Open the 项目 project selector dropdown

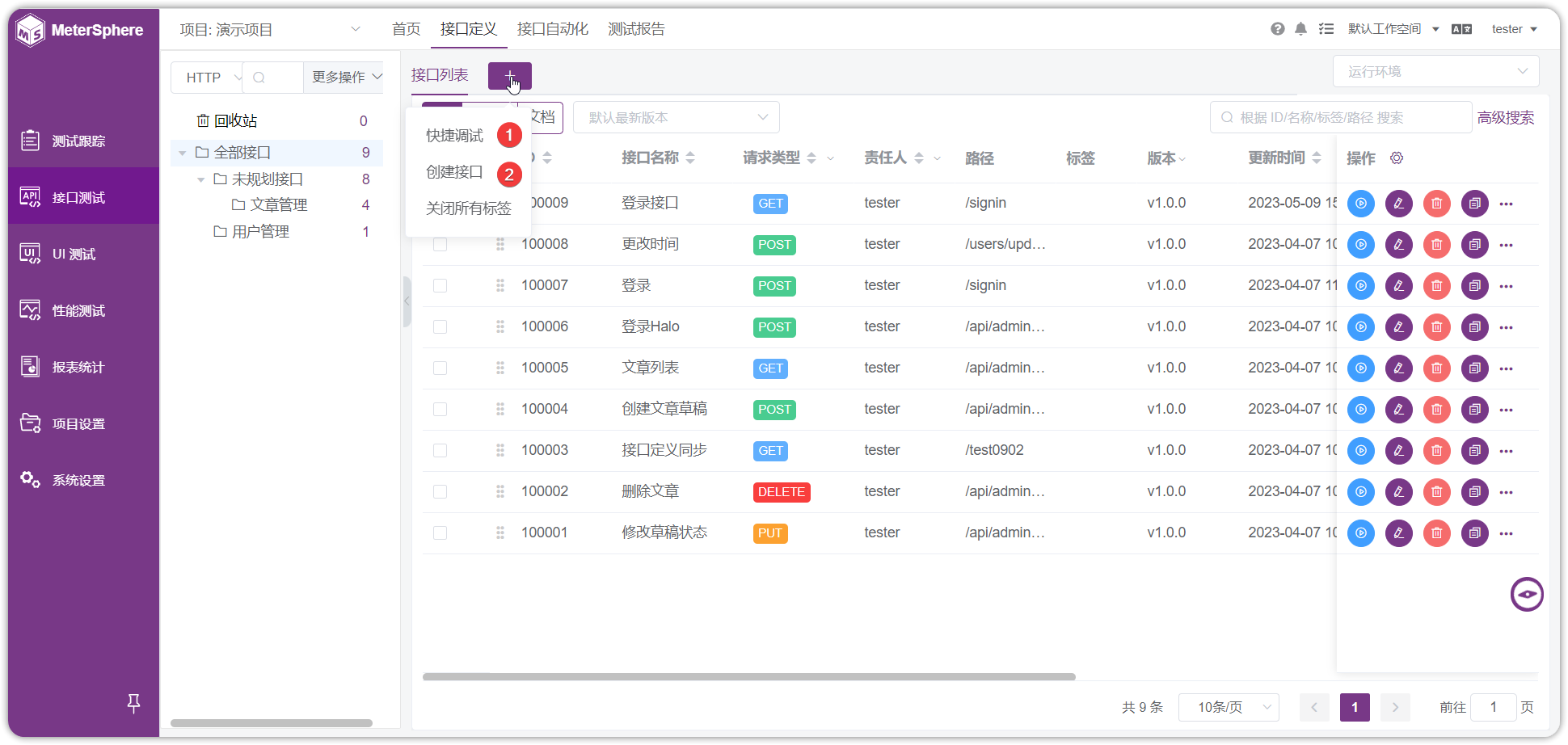(x=270, y=30)
